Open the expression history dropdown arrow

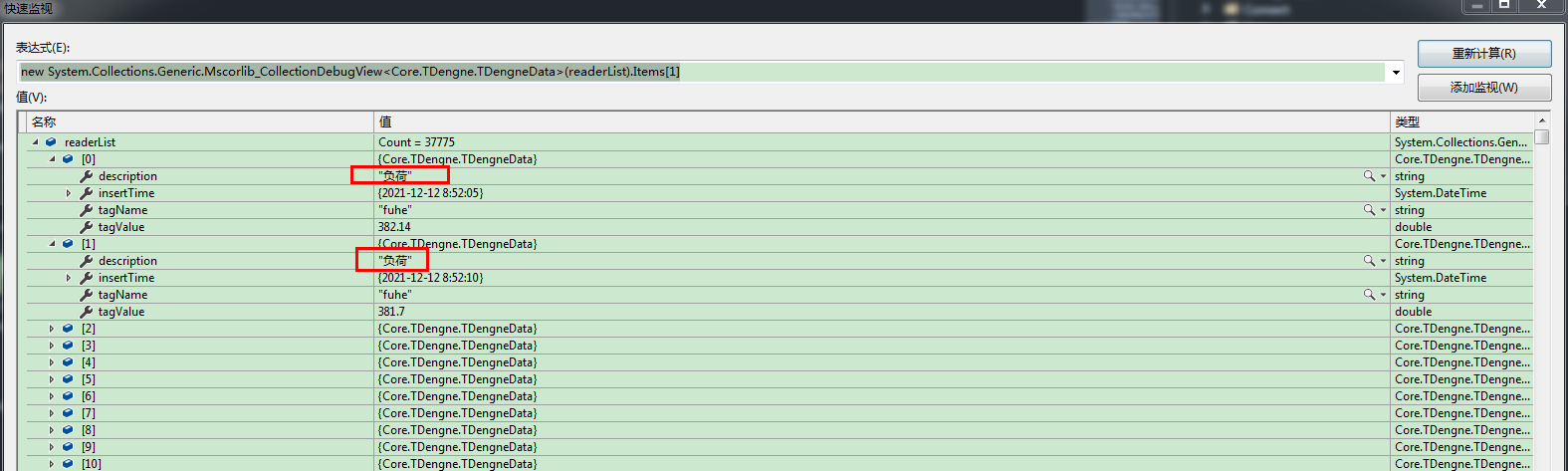(1396, 72)
